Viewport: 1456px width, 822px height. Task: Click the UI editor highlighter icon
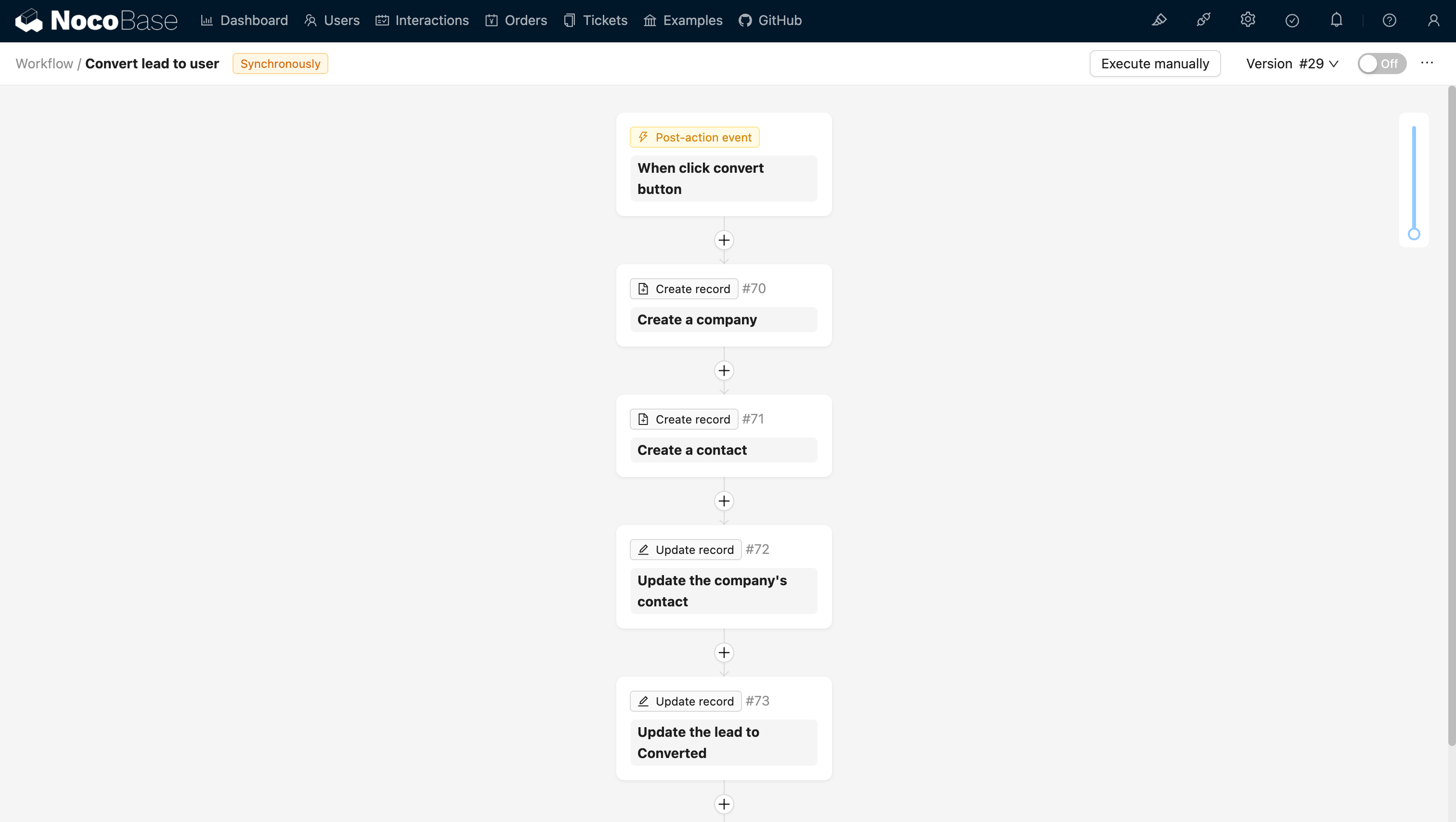tap(1159, 20)
